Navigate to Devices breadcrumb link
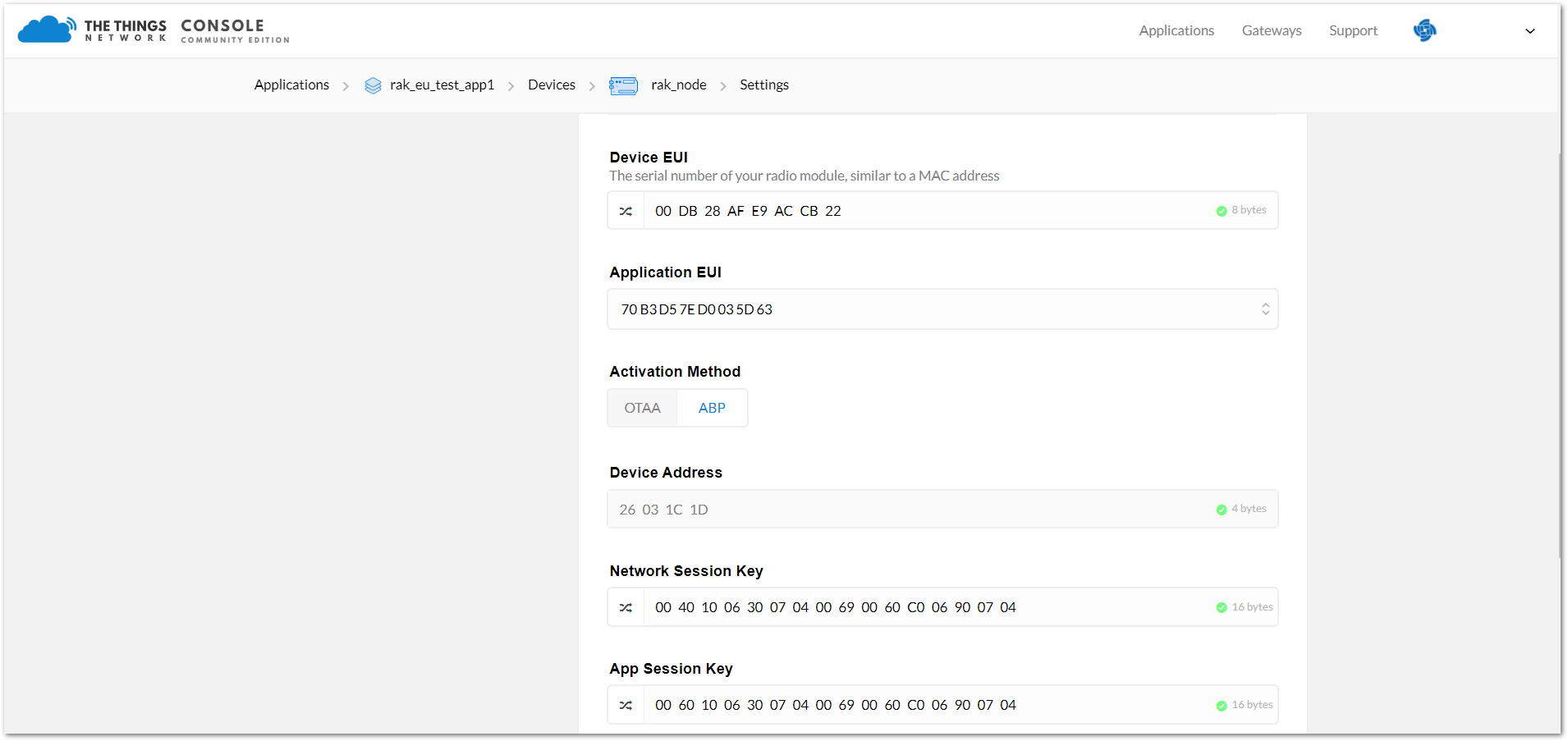 [552, 85]
